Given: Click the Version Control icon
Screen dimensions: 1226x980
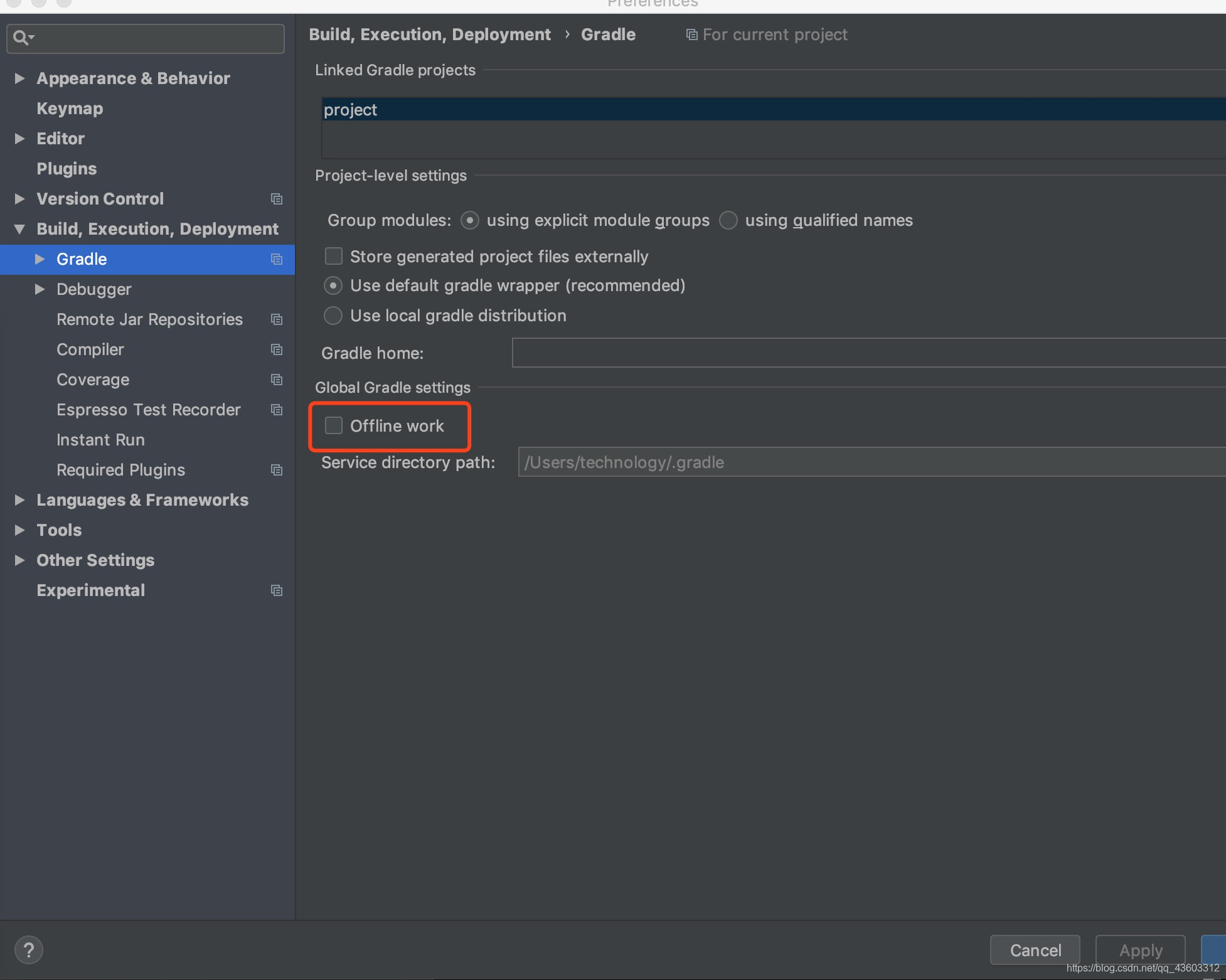Looking at the screenshot, I should [x=277, y=198].
